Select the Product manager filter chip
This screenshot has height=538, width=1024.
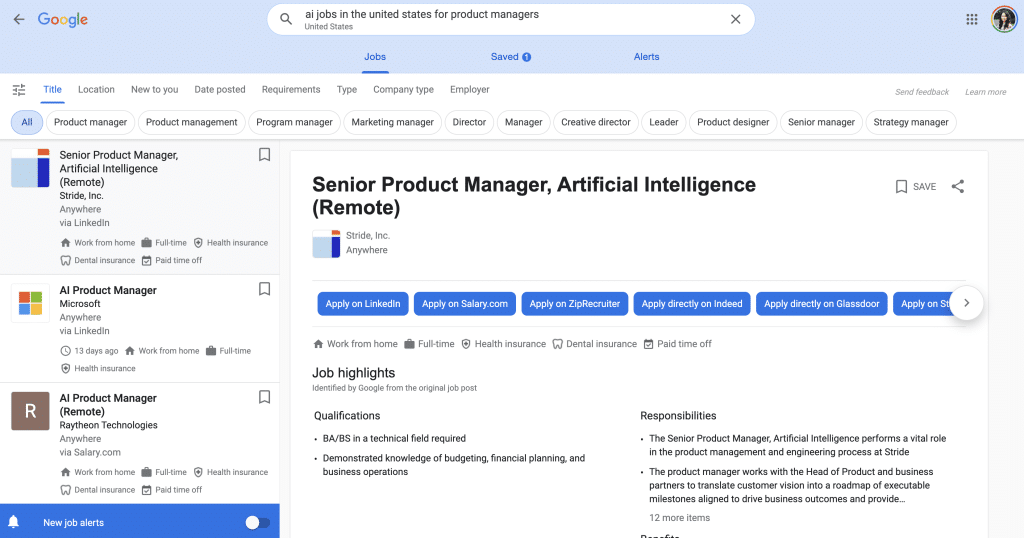point(90,122)
